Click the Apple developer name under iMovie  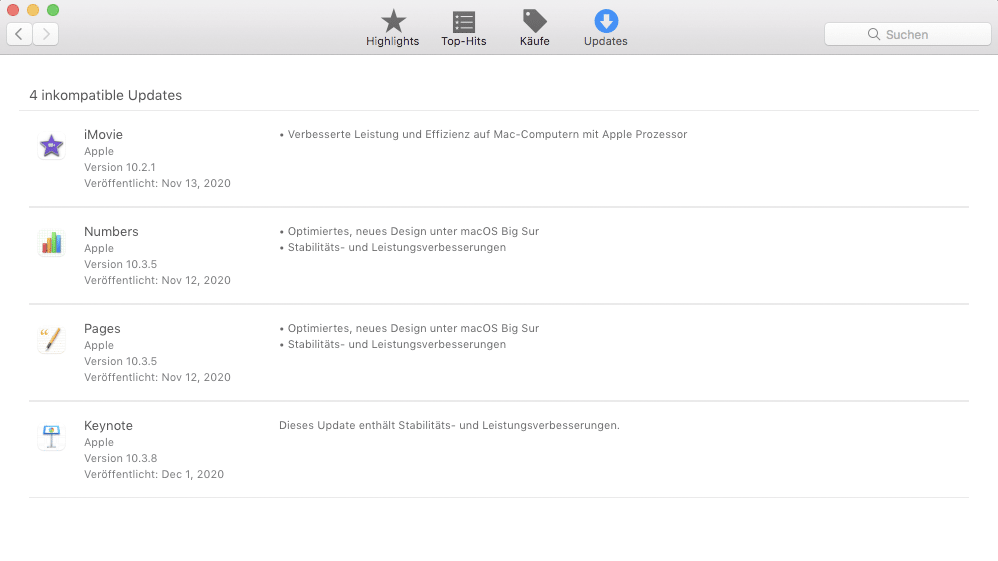pyautogui.click(x=99, y=151)
